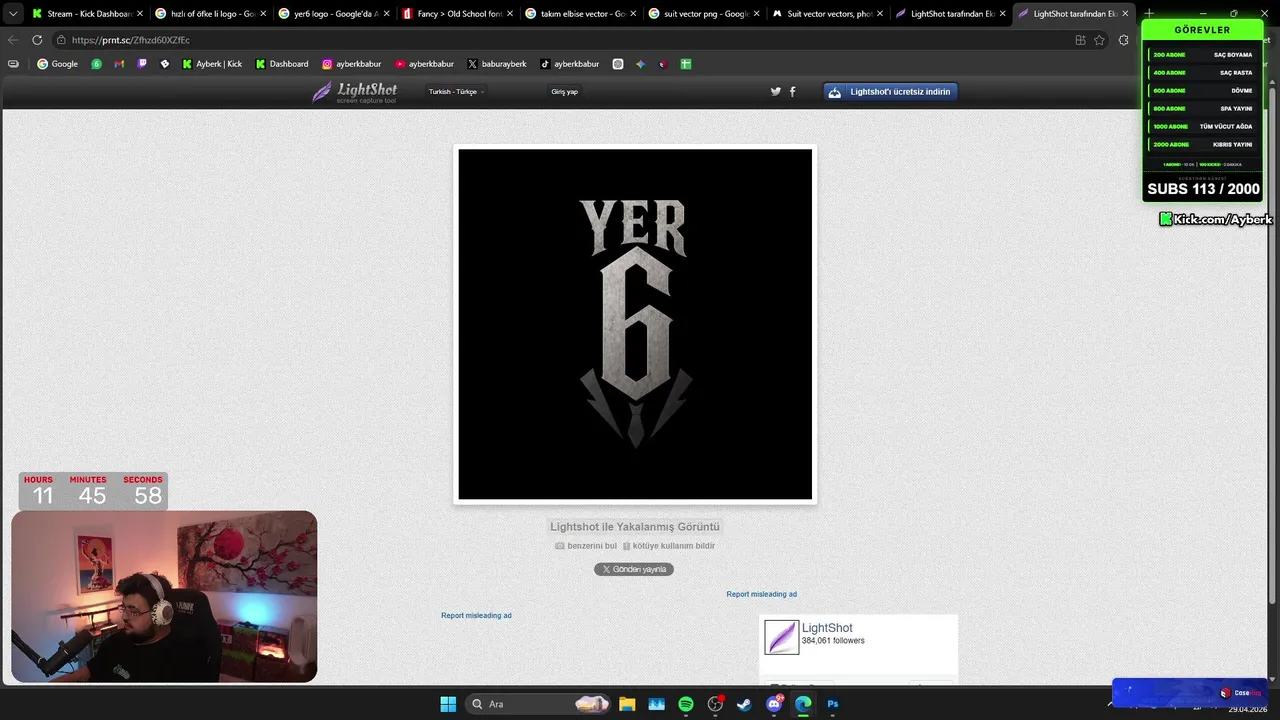Open Spotify from taskbar
This screenshot has width=1280, height=720.
click(686, 704)
